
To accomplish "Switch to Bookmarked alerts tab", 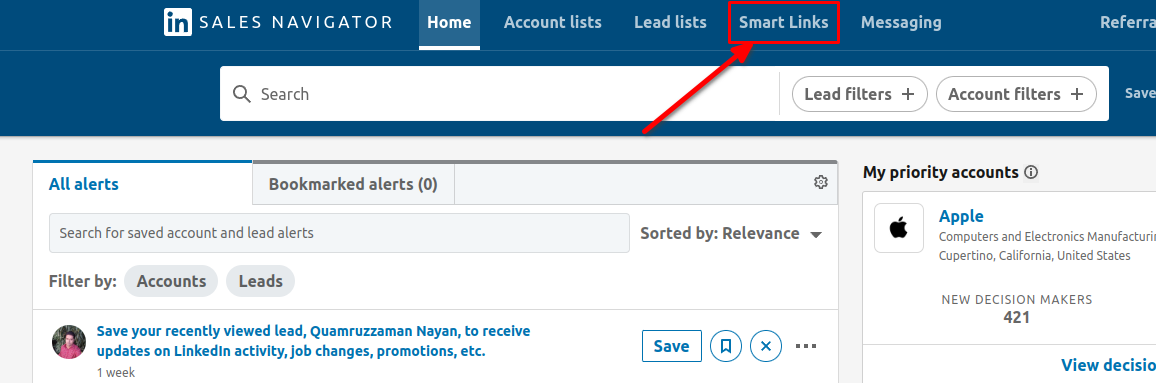I will [353, 184].
